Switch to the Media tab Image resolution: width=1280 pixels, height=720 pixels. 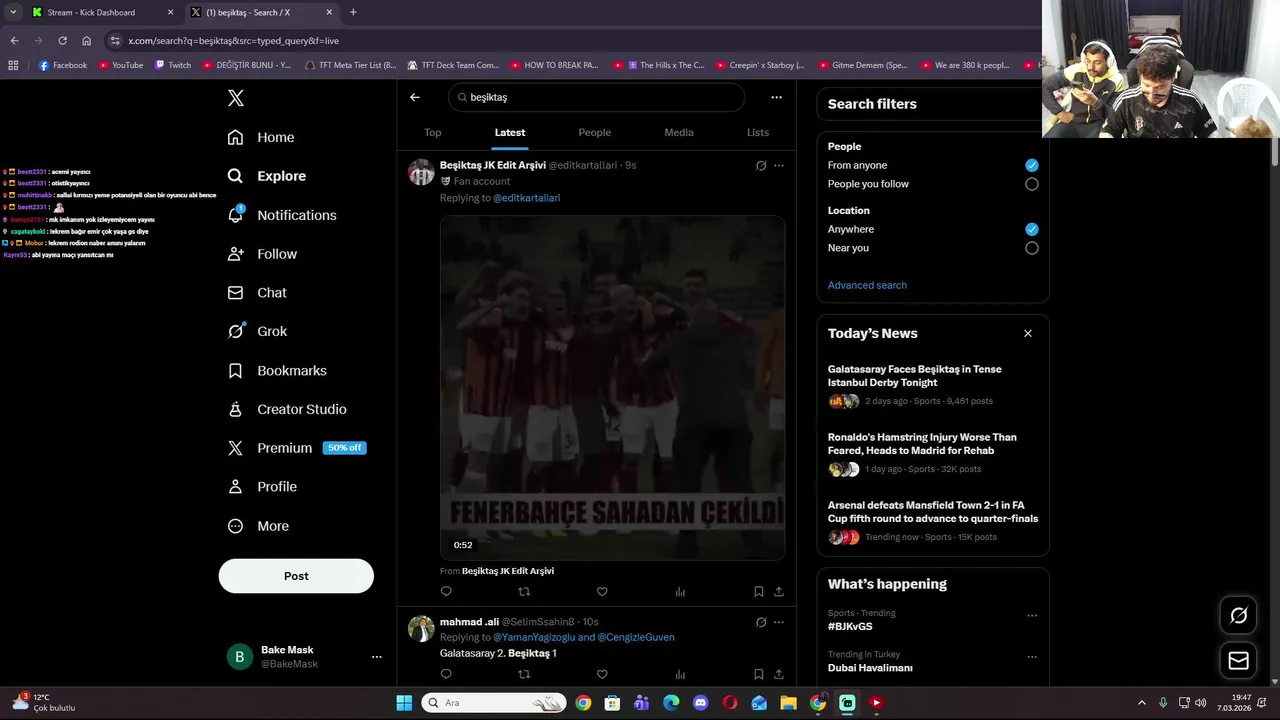pos(679,132)
